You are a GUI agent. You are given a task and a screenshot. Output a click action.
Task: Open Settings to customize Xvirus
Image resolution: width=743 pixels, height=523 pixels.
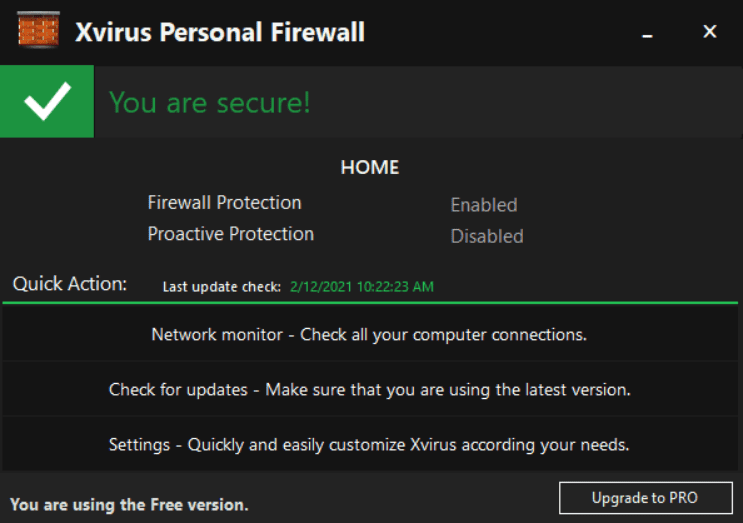tap(369, 444)
